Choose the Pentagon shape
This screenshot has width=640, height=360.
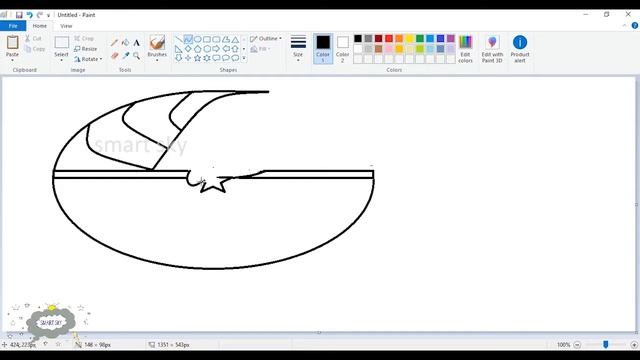[198, 49]
